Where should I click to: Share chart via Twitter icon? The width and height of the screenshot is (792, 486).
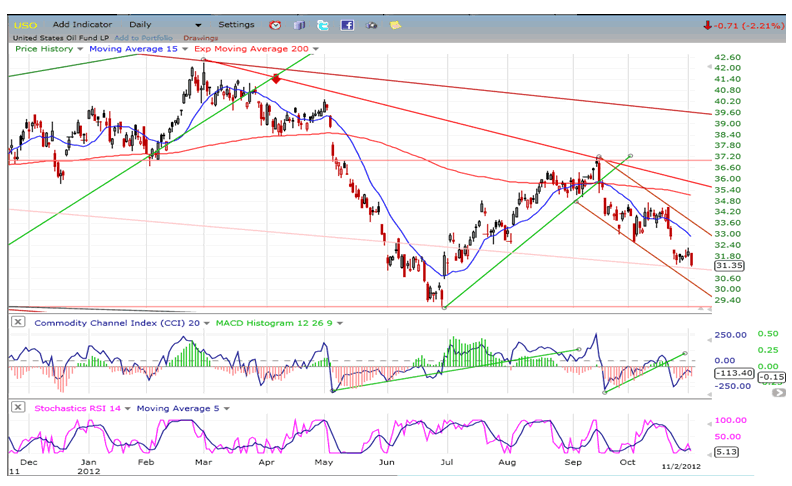pos(322,24)
